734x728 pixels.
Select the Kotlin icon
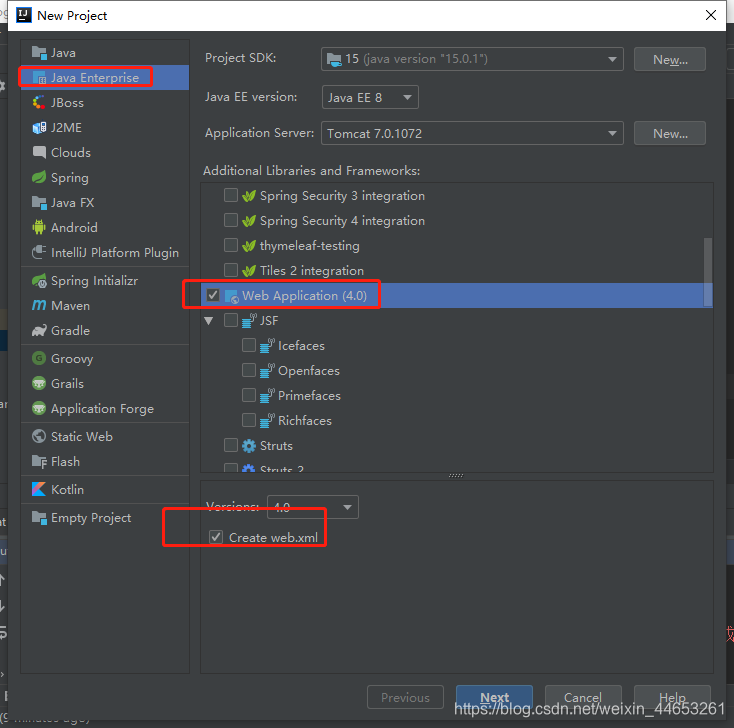39,489
